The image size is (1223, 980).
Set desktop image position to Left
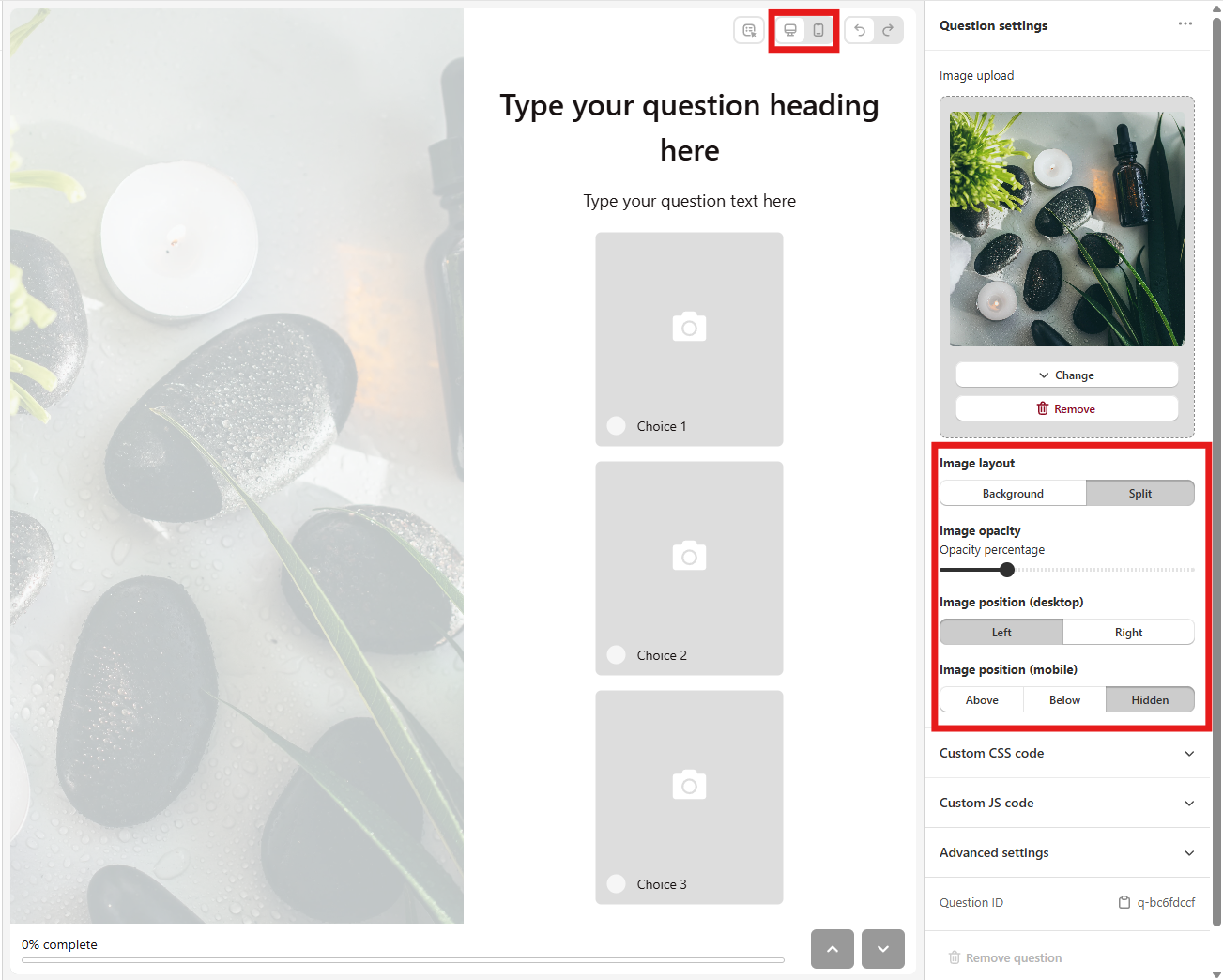(1001, 632)
